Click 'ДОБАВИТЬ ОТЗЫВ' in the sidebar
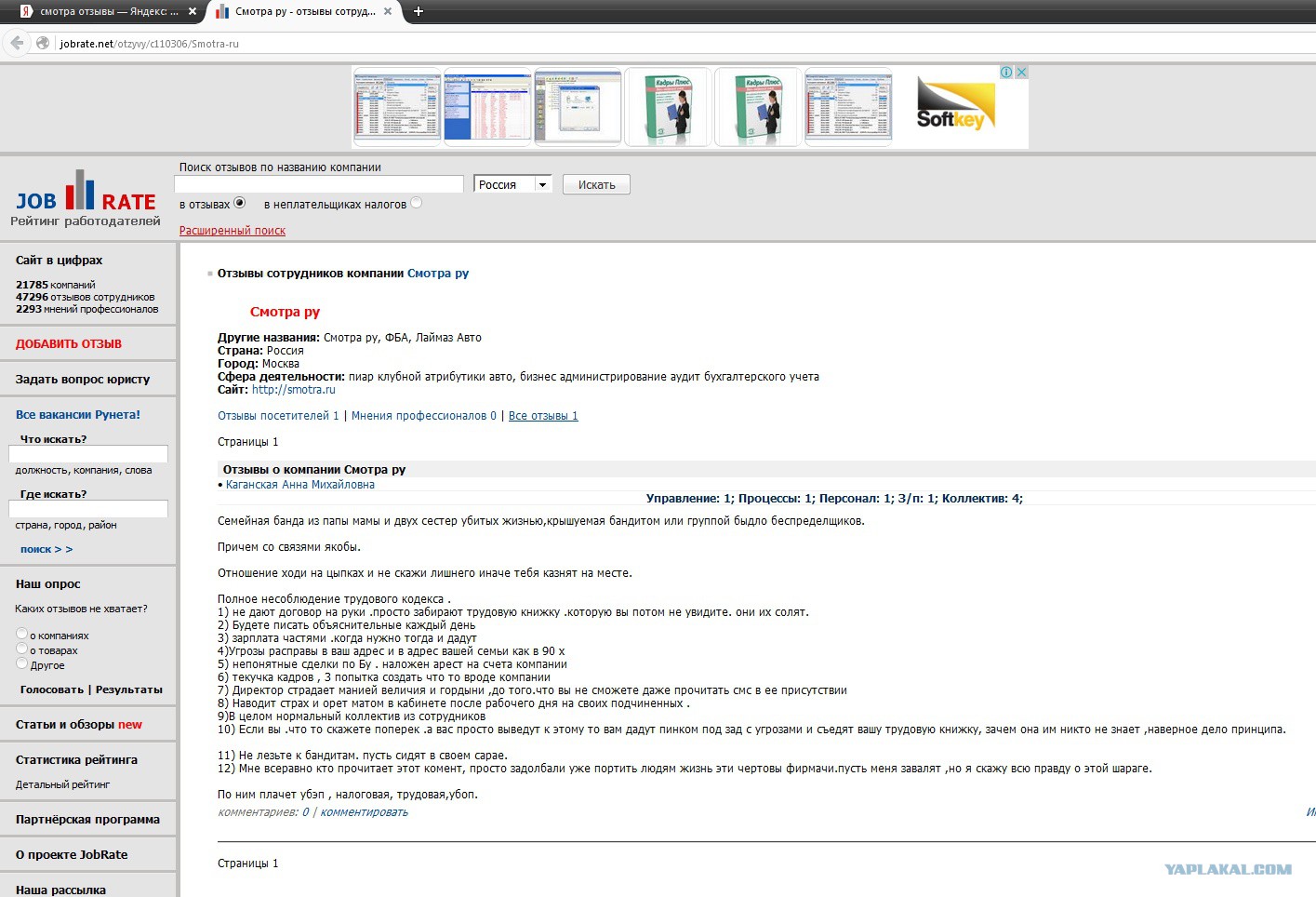Screen dimensions: 1316x897 coord(69,344)
